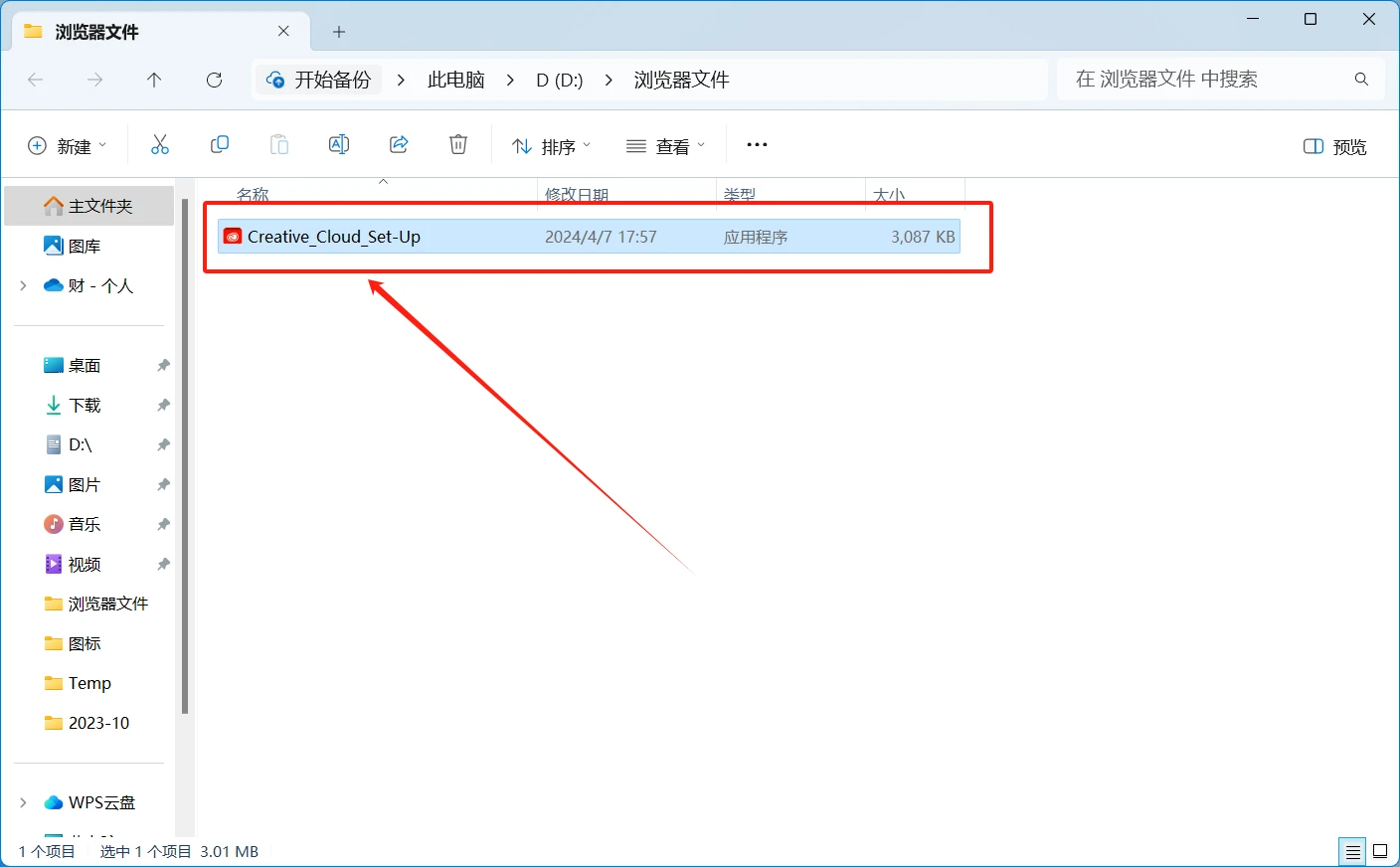Click the Creative Cloud installer file icon
1400x867 pixels.
pos(233,237)
